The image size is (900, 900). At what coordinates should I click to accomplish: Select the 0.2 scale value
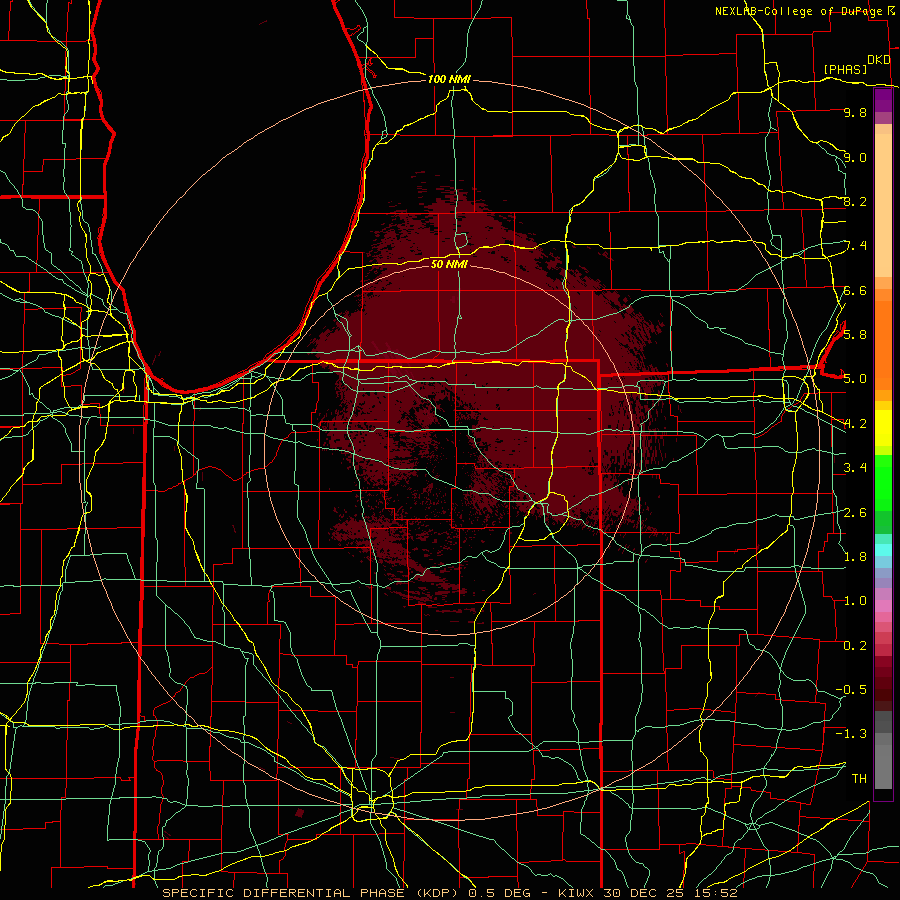(855, 645)
